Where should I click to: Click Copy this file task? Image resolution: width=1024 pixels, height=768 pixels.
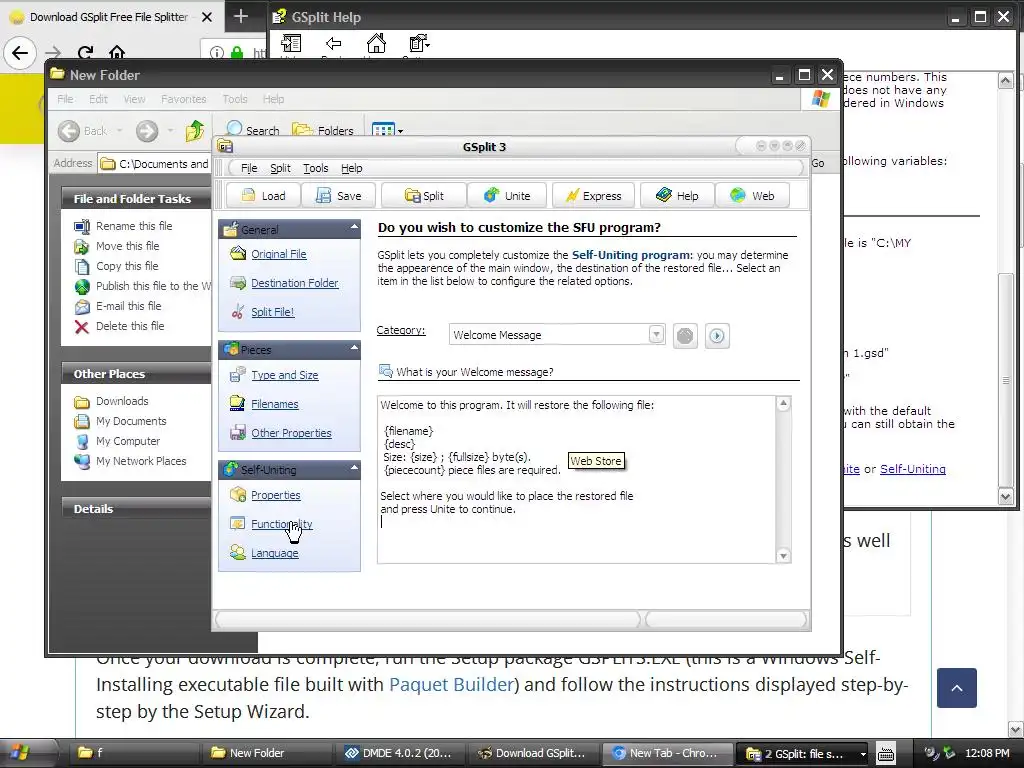pyautogui.click(x=127, y=266)
